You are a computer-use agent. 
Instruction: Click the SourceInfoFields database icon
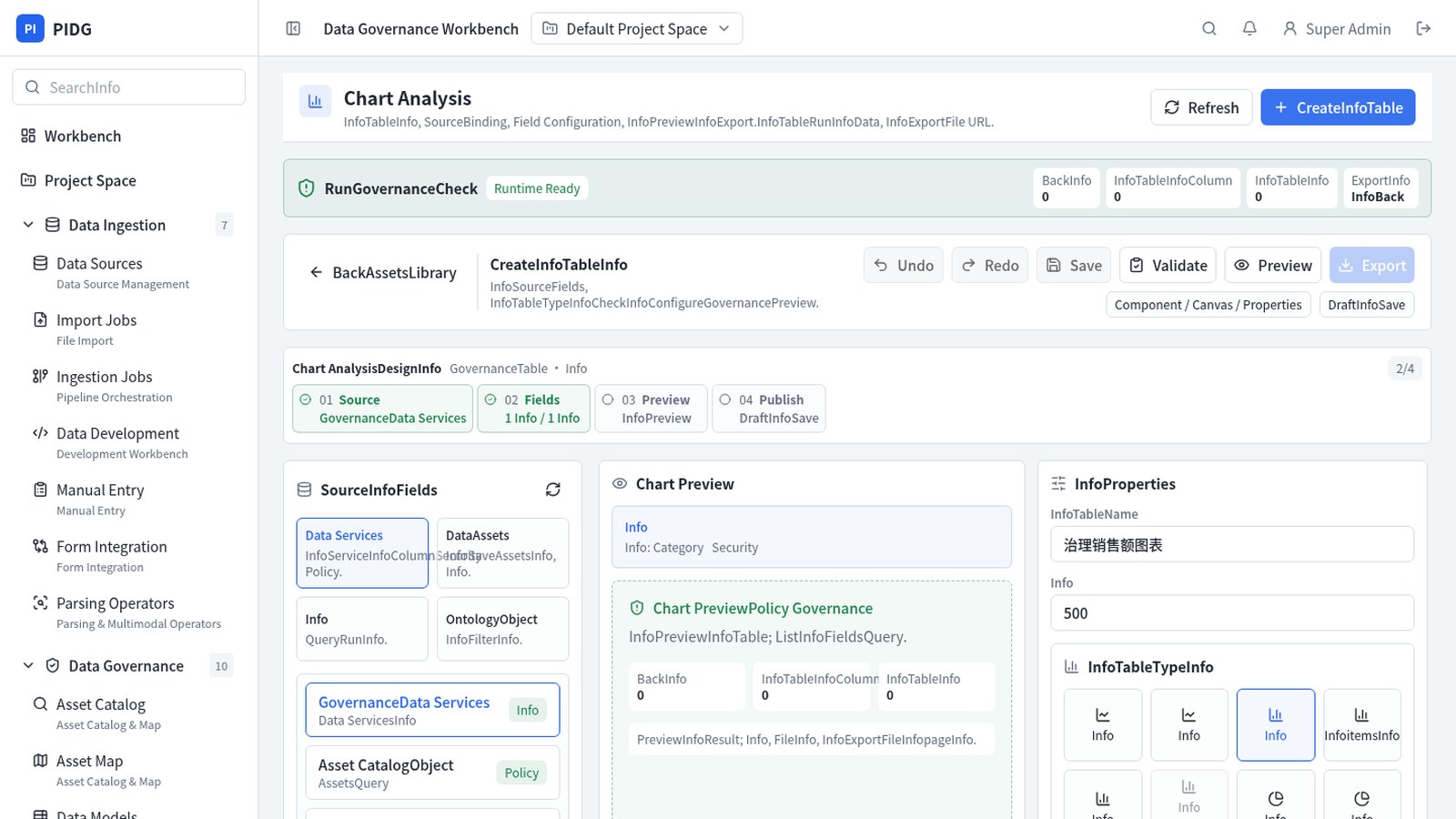point(304,490)
